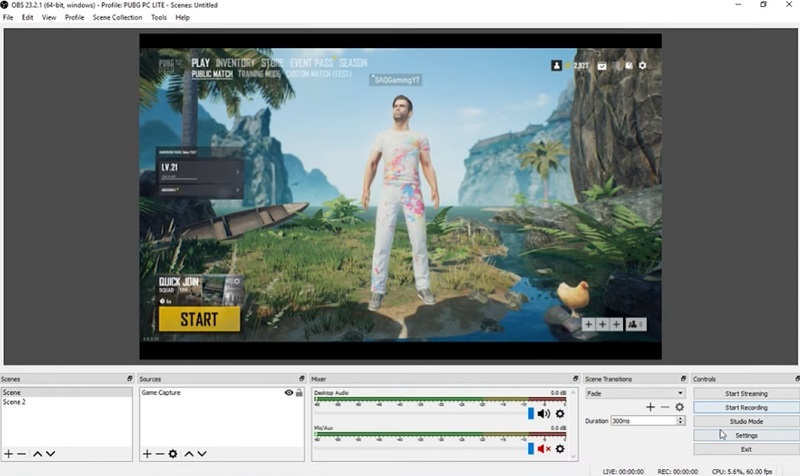Unmute the Mic/Aux speaker
The image size is (800, 476).
543,449
